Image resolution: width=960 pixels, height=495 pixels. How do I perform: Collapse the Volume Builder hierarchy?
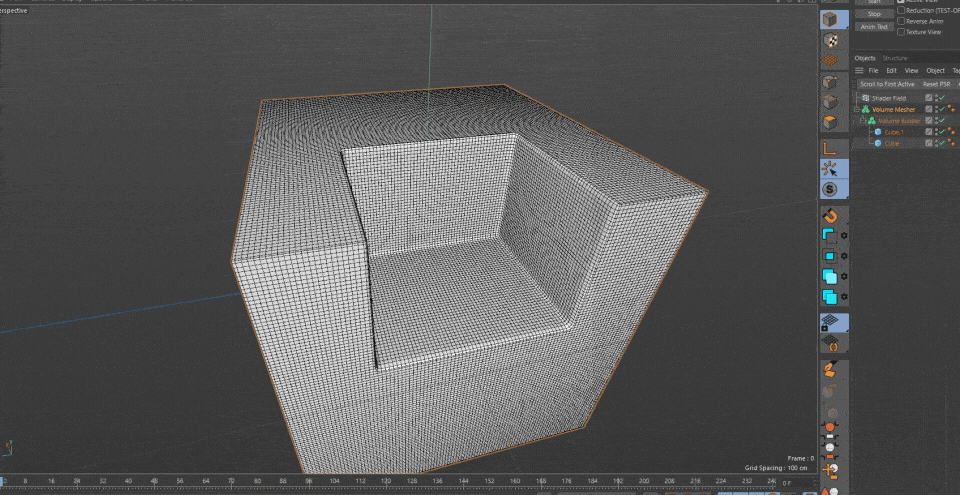pos(863,120)
